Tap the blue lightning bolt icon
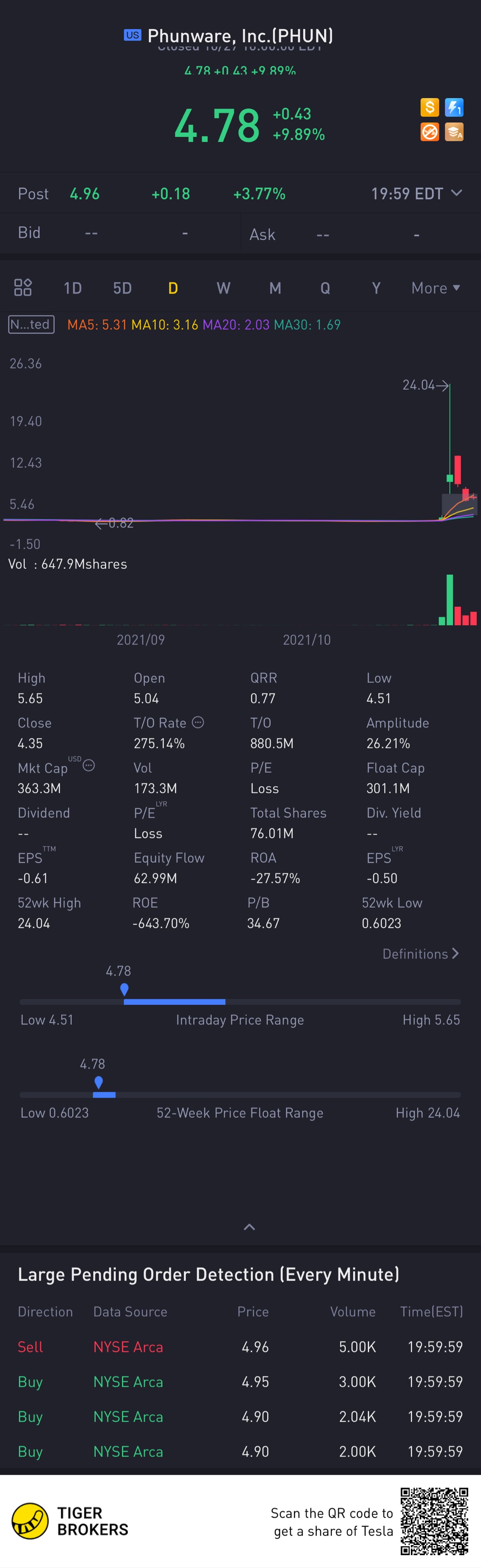This screenshot has height=1568, width=481. tap(454, 108)
